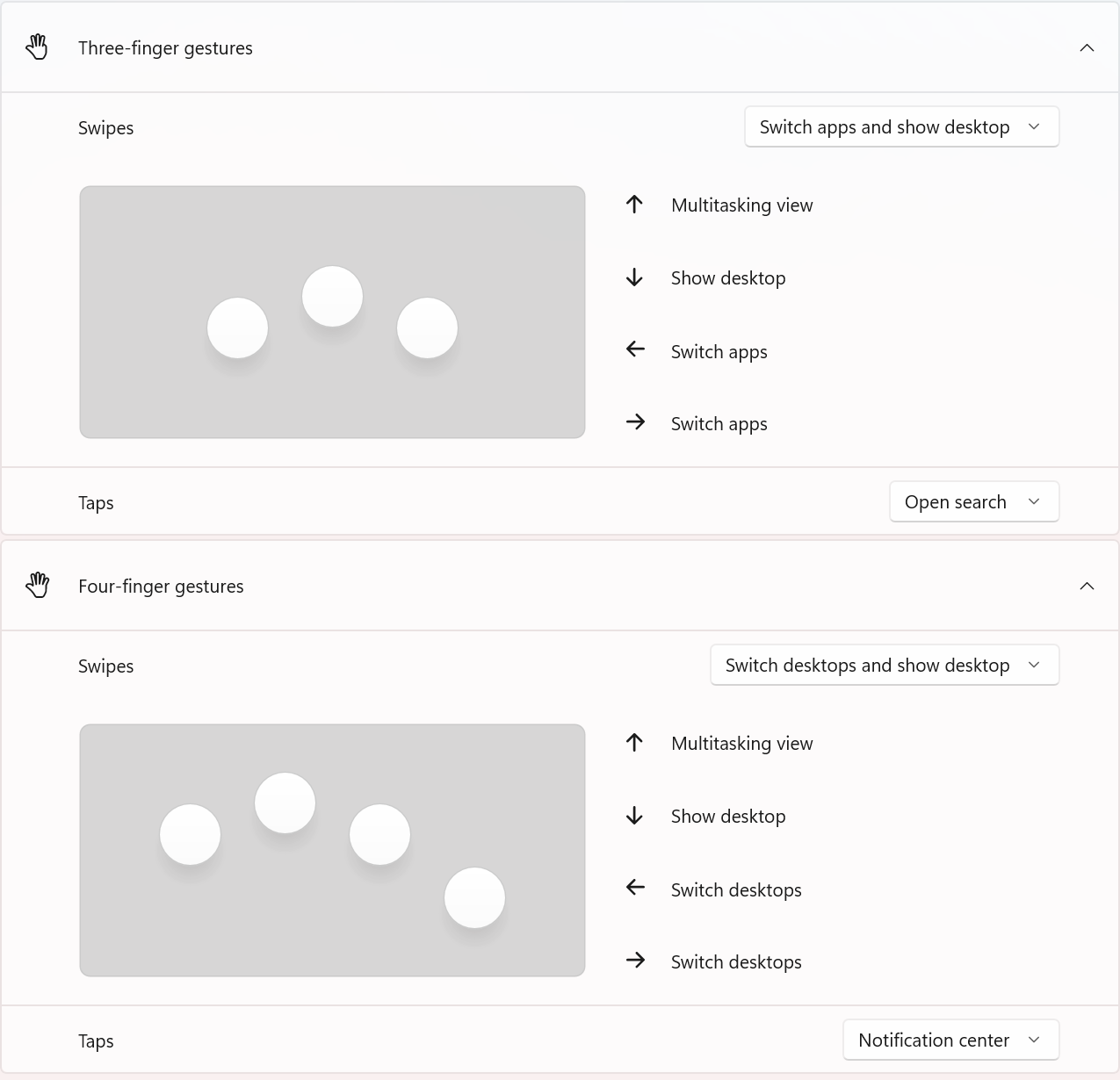This screenshot has width=1120, height=1080.
Task: Click the left arrow beside three-finger Switch apps
Action: click(x=635, y=349)
